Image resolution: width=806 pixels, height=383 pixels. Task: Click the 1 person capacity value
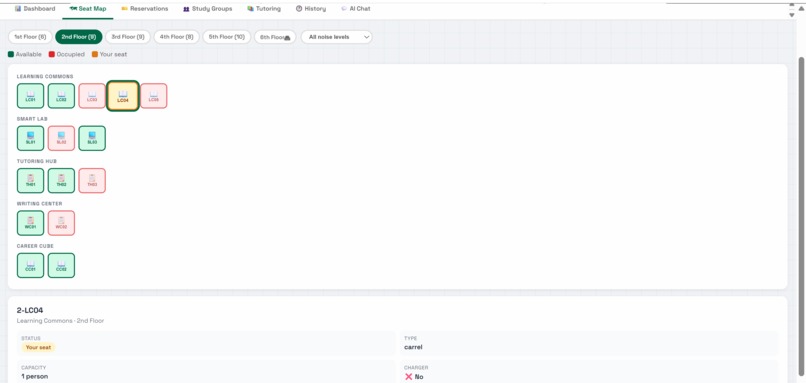[x=34, y=376]
